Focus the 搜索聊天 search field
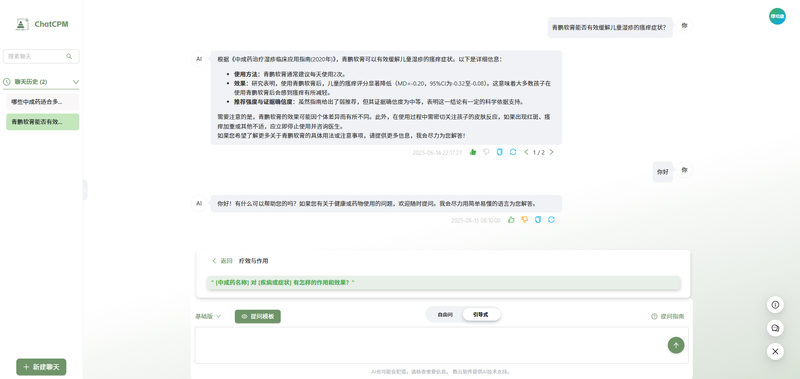This screenshot has height=379, width=800. coord(41,57)
